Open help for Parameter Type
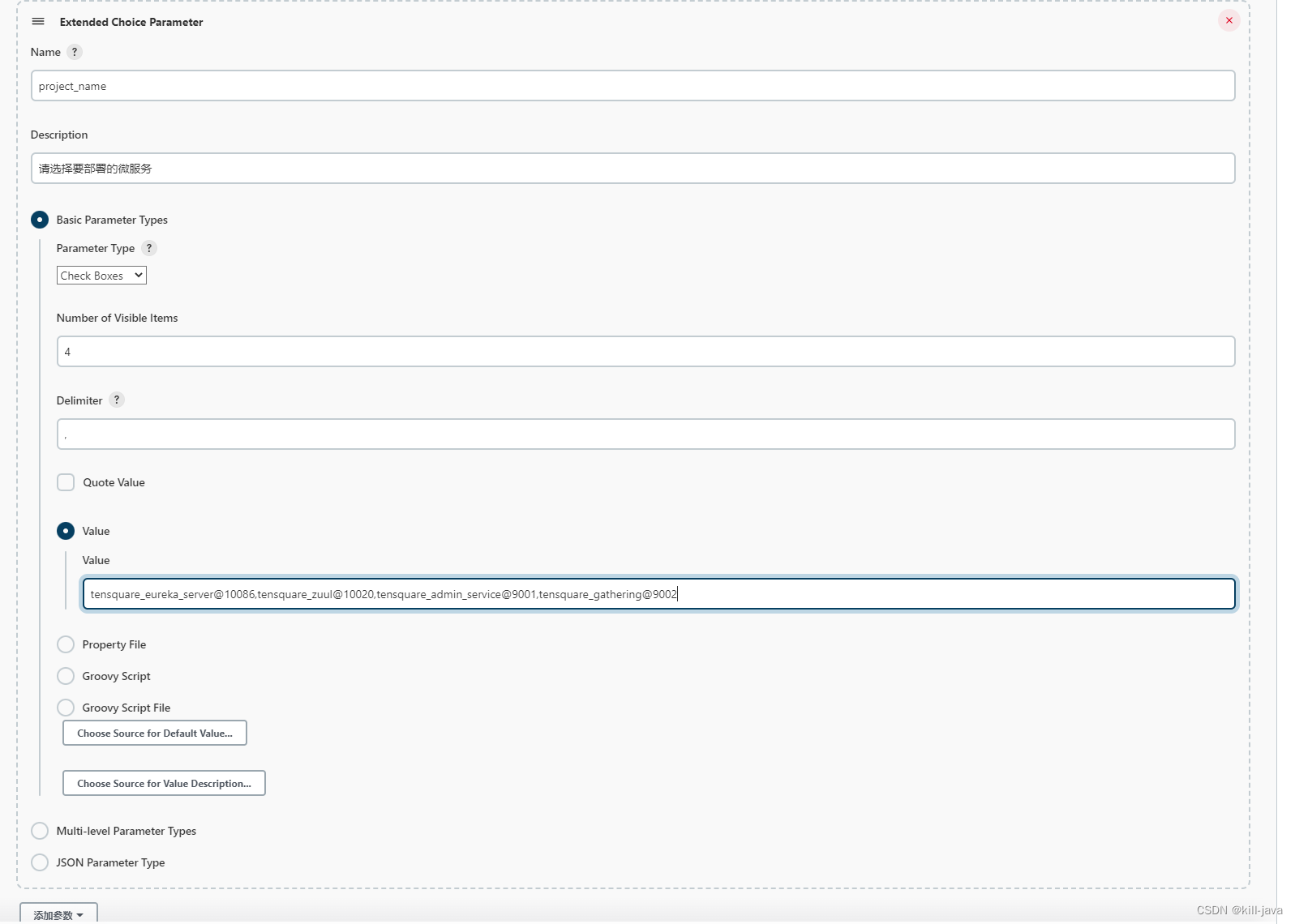The width and height of the screenshot is (1295, 924). (149, 248)
